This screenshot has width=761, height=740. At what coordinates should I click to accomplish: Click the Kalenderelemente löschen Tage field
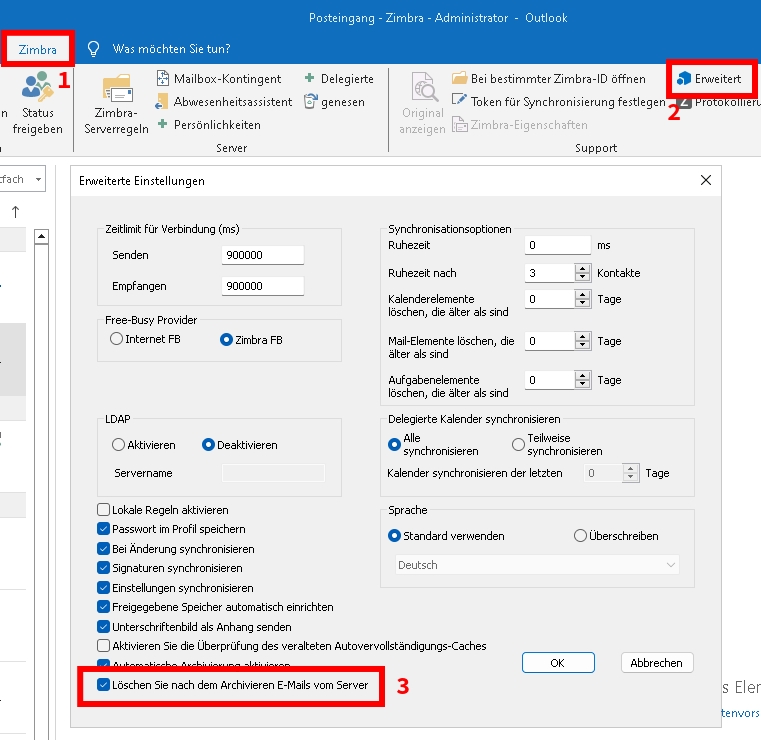(549, 299)
